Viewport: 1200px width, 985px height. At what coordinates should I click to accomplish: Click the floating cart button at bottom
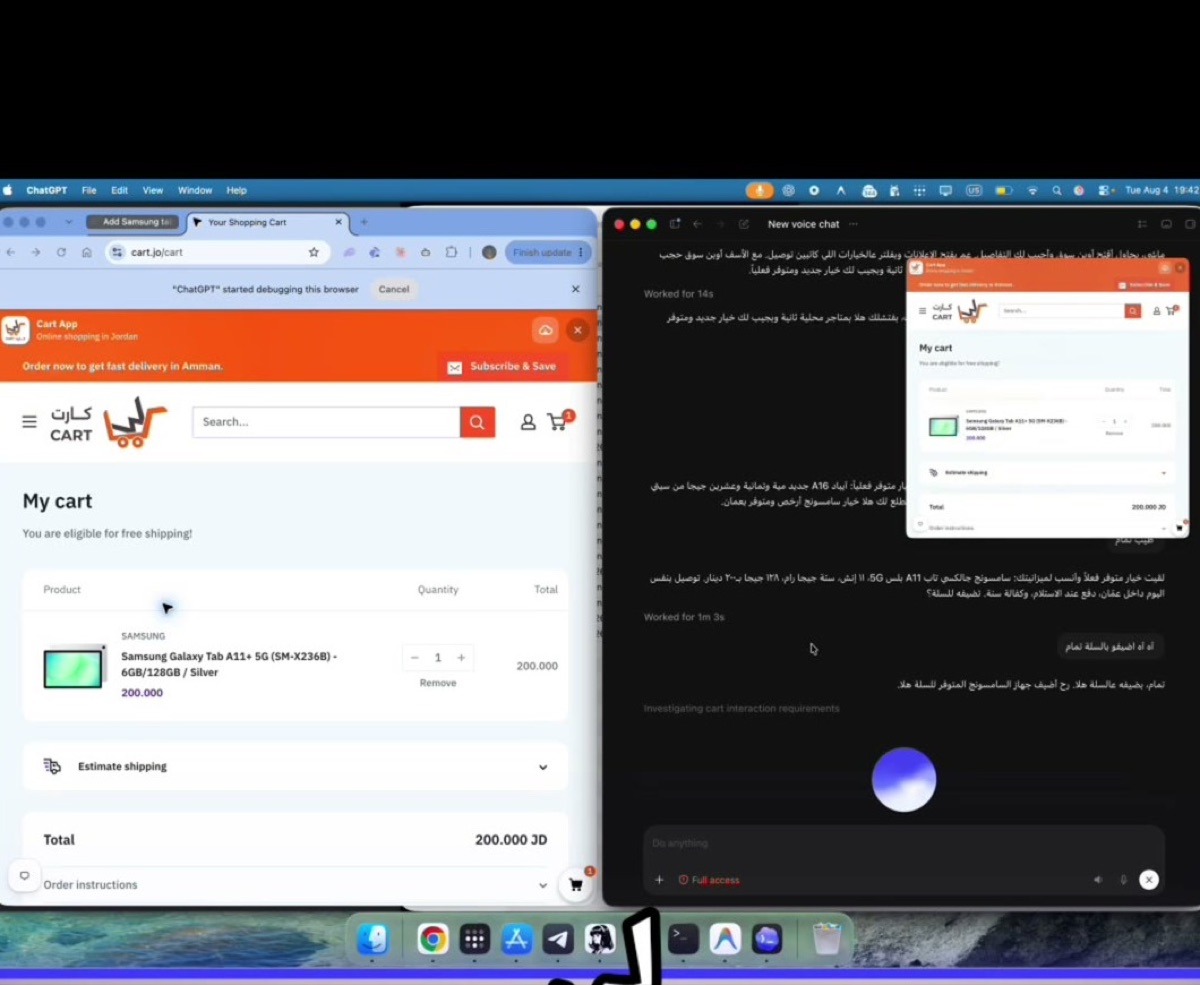click(x=576, y=884)
